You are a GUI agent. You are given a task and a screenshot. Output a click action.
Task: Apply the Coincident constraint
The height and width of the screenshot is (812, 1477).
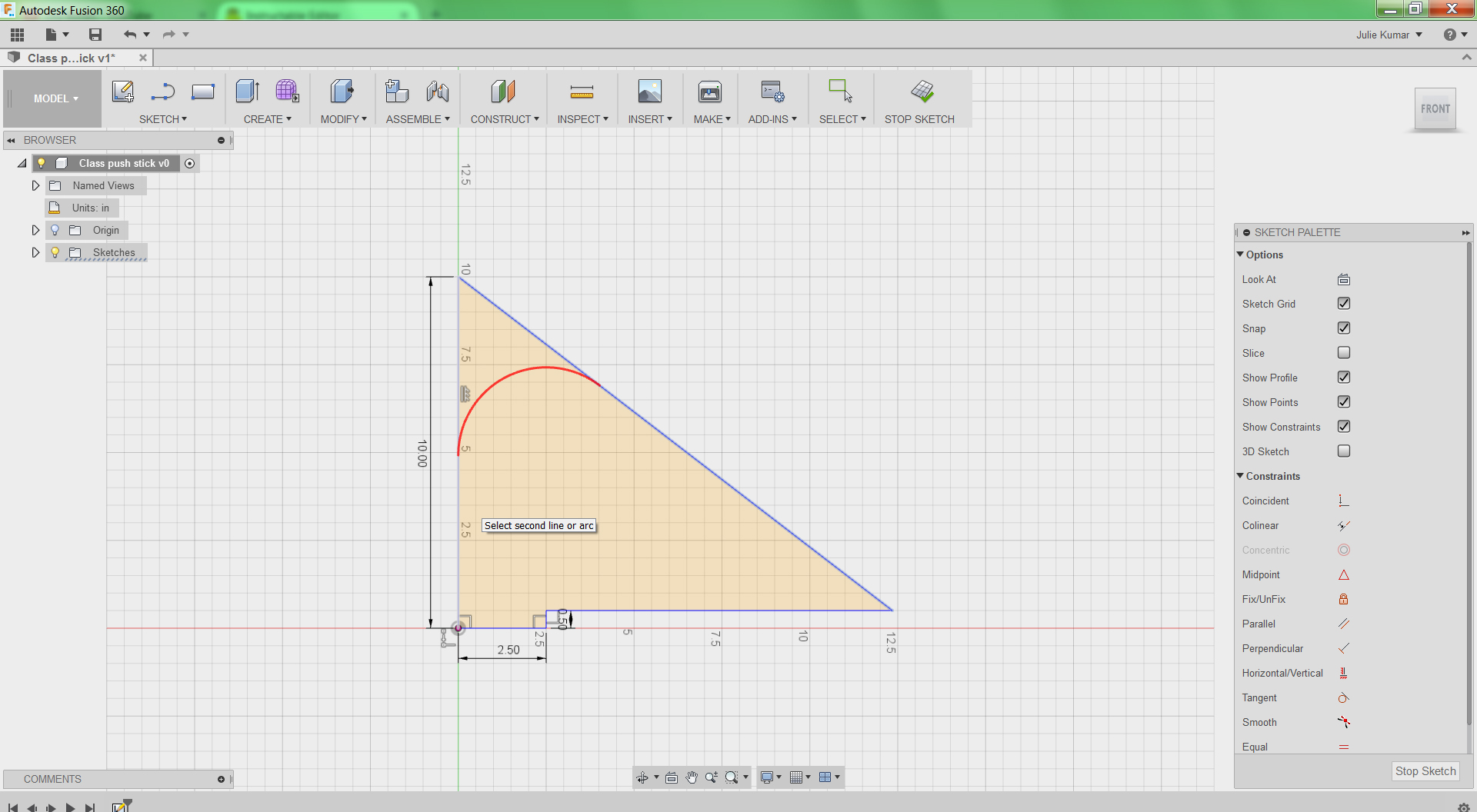pos(1344,501)
